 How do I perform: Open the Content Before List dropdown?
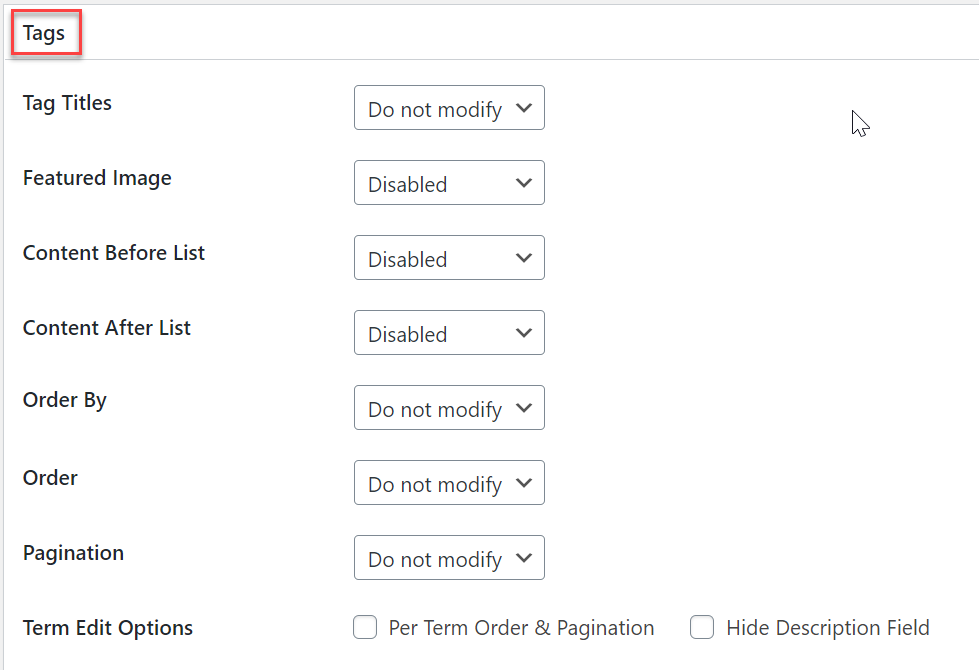pos(449,258)
